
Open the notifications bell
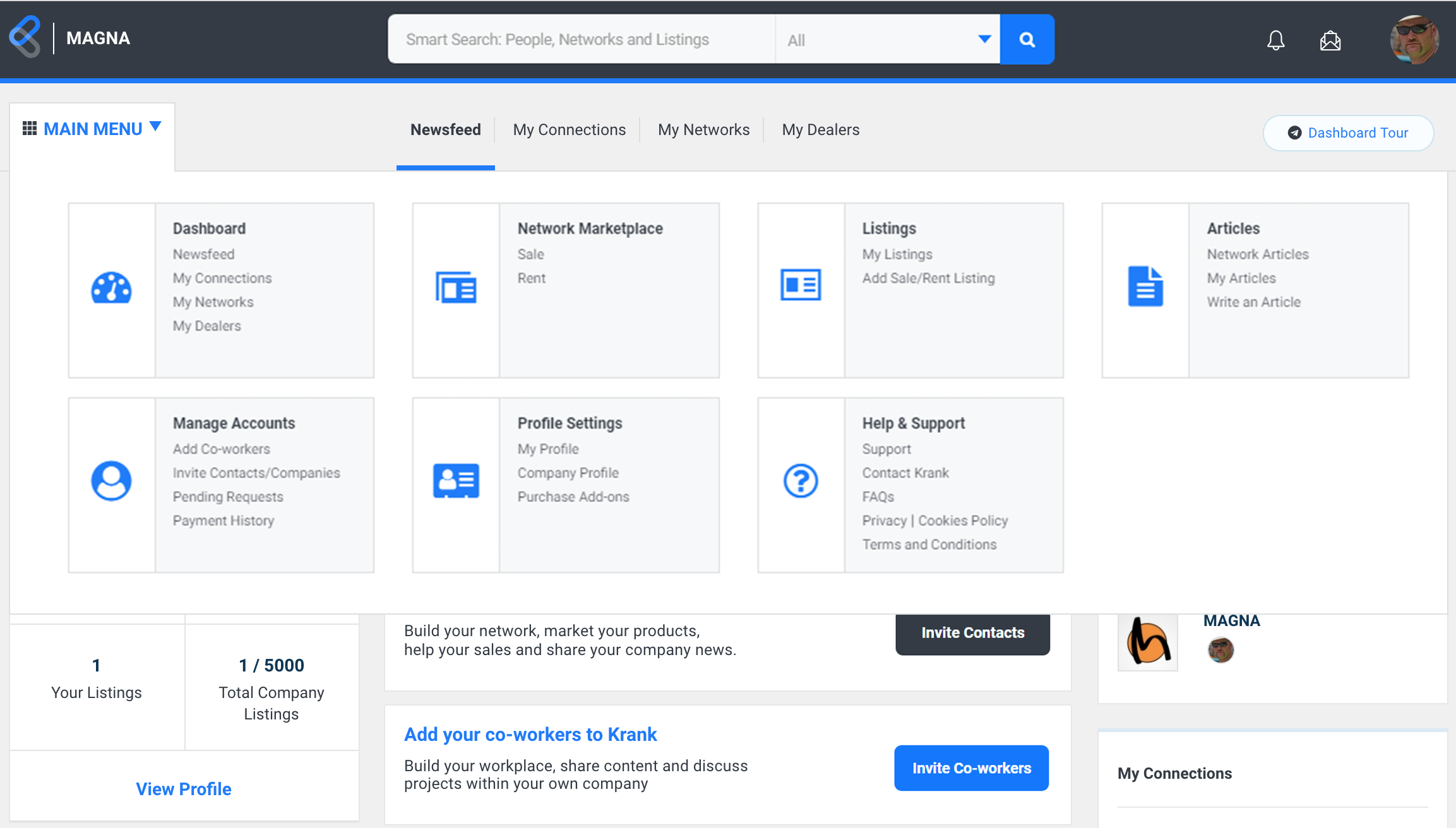coord(1275,40)
